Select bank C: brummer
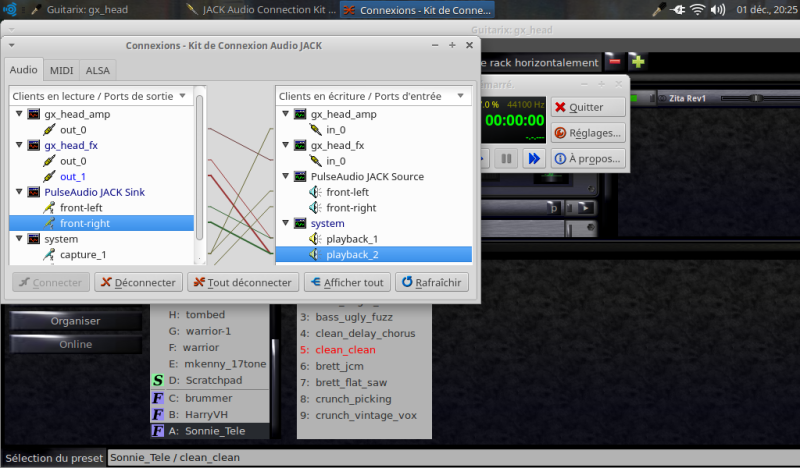Image resolution: width=800 pixels, height=468 pixels. tap(210, 398)
